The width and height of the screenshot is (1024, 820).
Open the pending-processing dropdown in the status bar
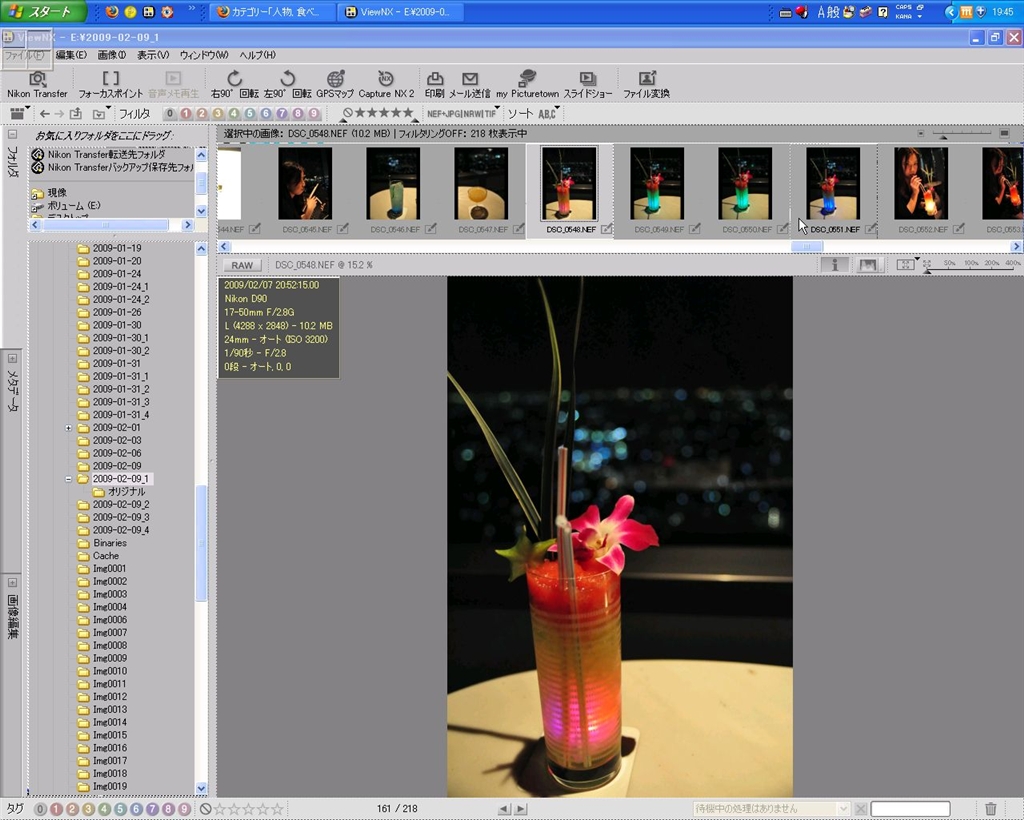click(843, 808)
